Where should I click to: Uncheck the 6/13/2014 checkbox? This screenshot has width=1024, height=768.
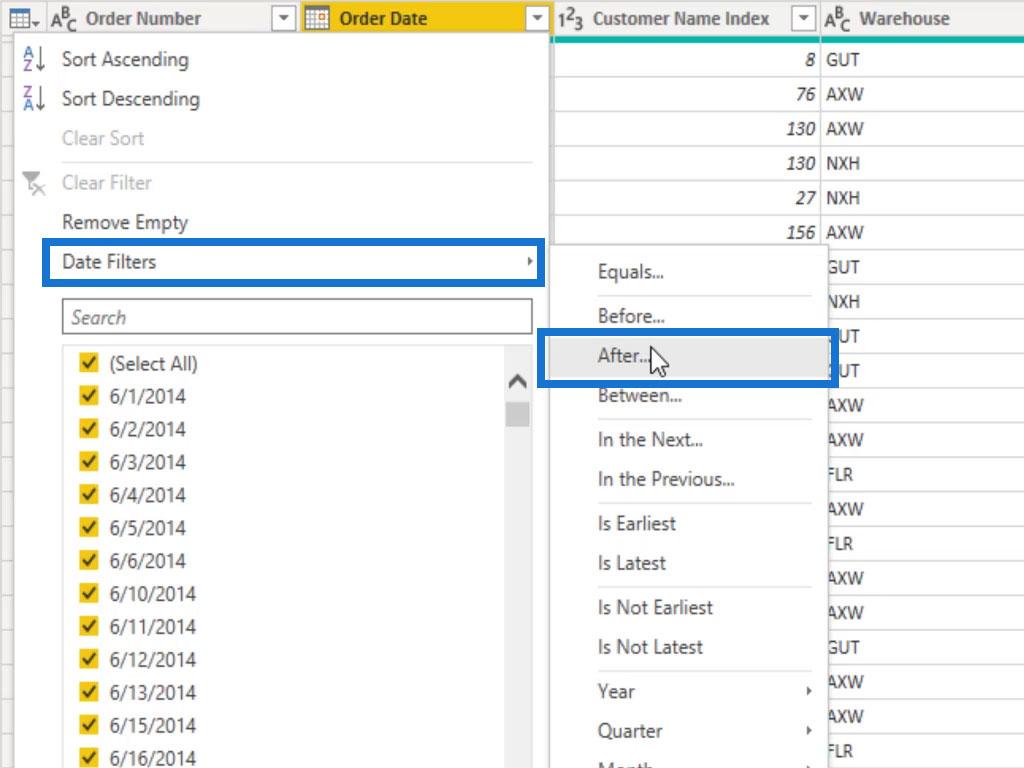pos(88,692)
